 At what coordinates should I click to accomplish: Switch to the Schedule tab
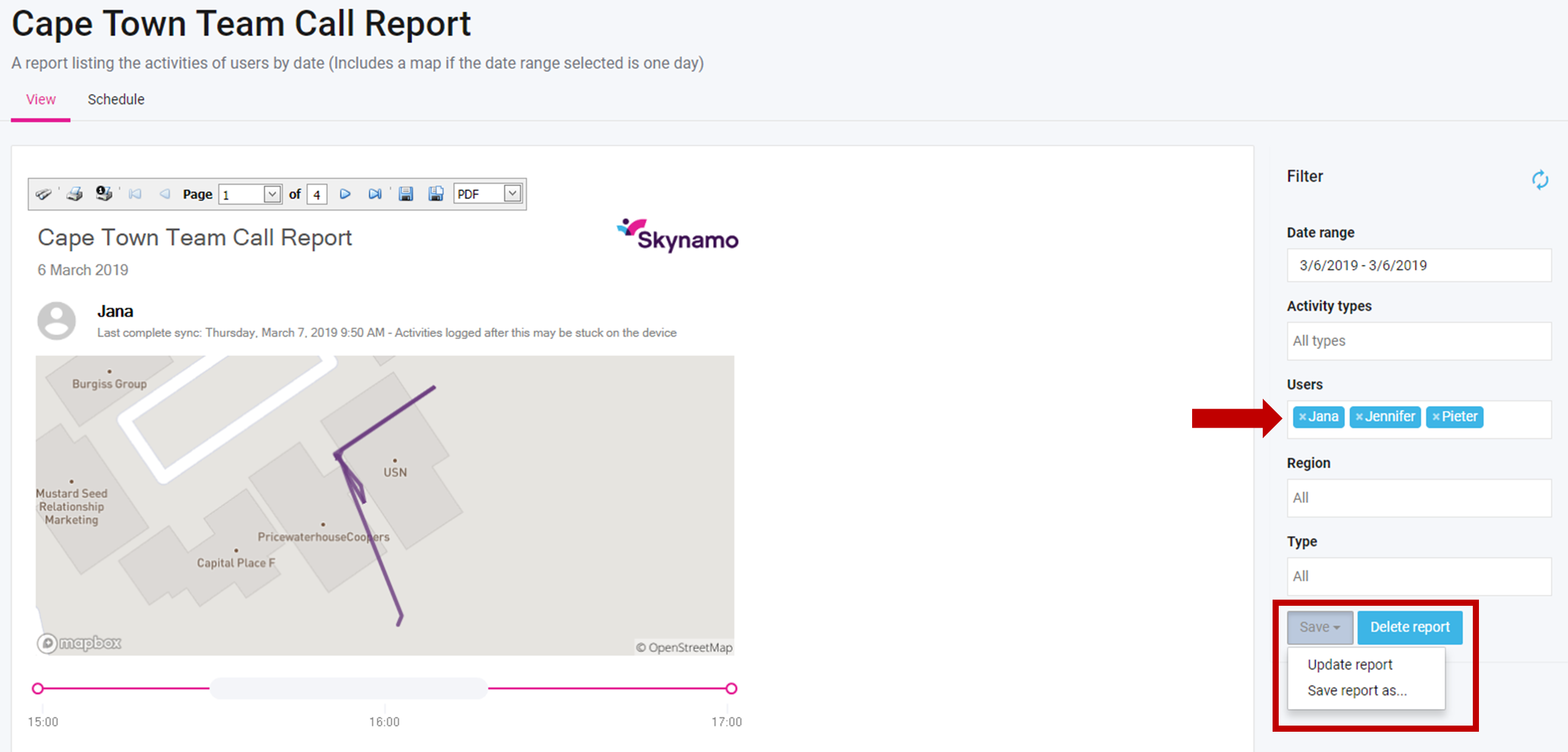(116, 100)
